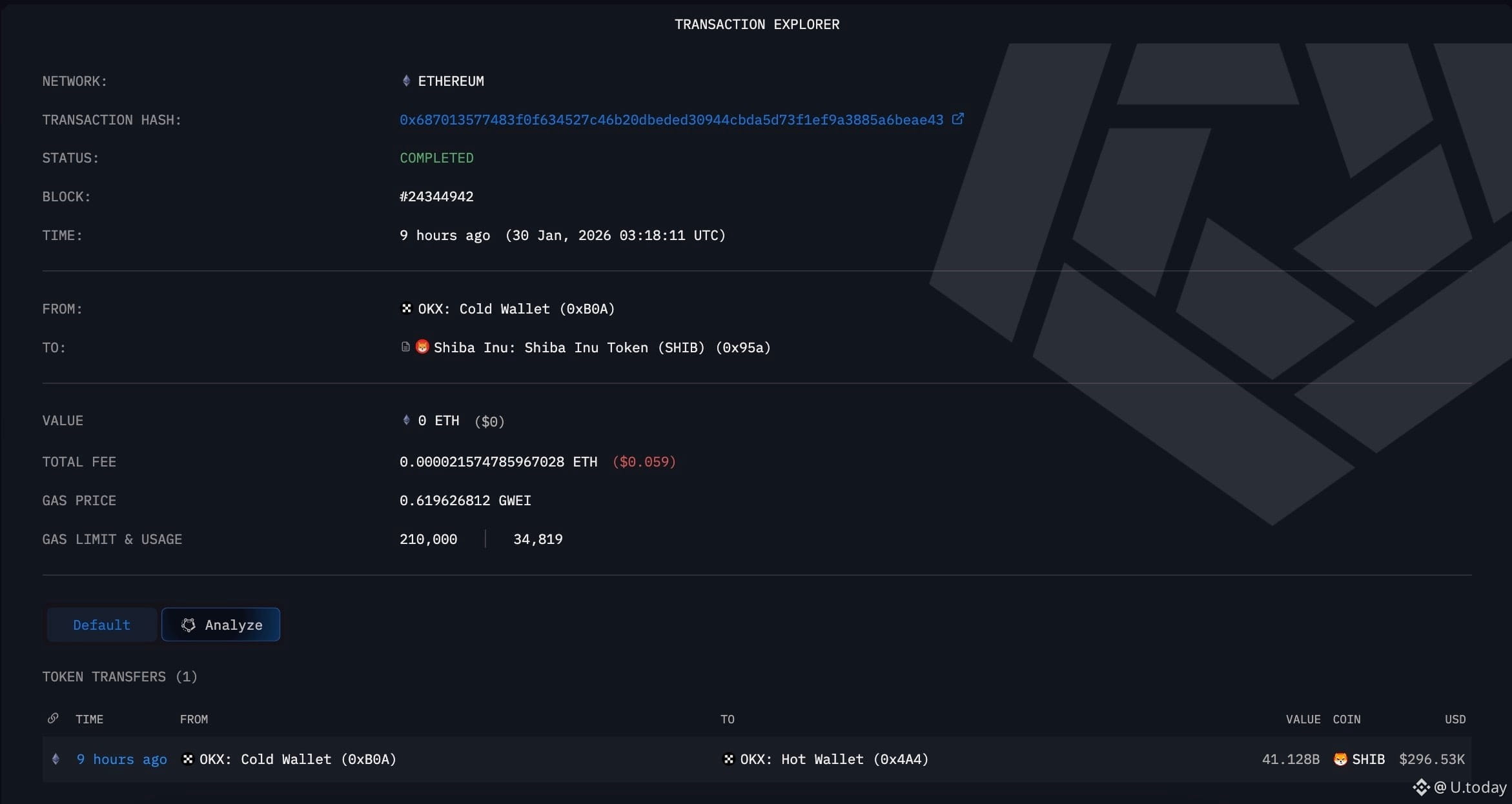Click the link icon in transfers header
This screenshot has width=1512, height=804.
click(x=54, y=718)
